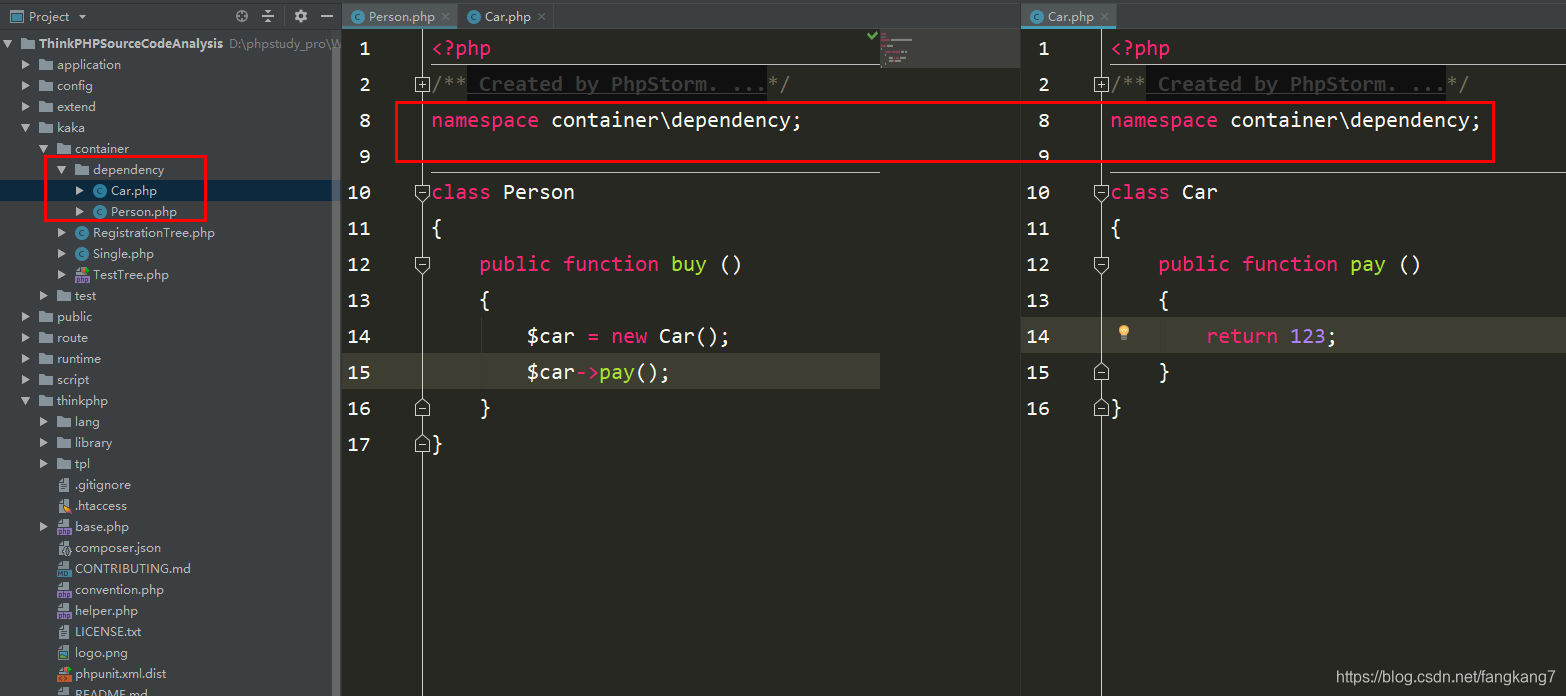Click the locate-in-project crosshair icon
This screenshot has width=1566, height=696.
pyautogui.click(x=241, y=16)
